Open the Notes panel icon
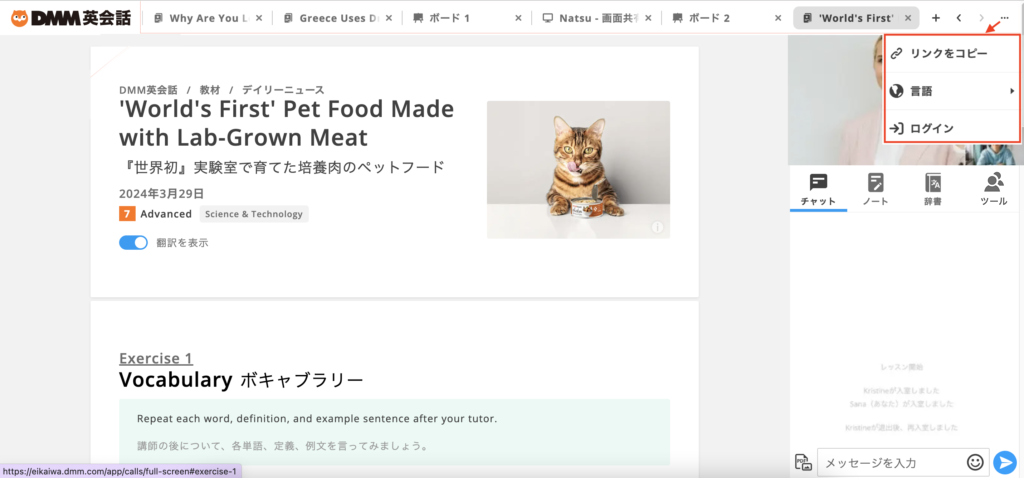The height and width of the screenshot is (478, 1024). tap(876, 188)
